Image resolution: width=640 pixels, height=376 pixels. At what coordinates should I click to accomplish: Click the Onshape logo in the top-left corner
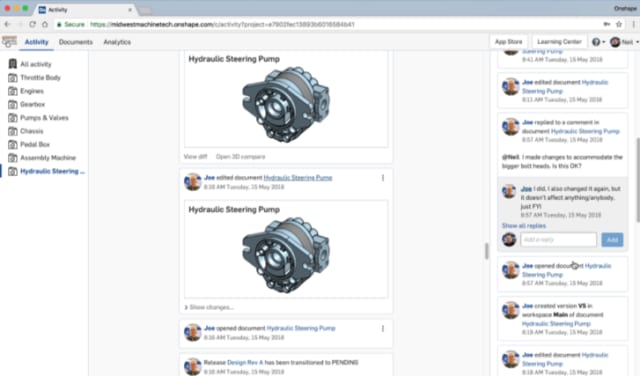(9, 41)
